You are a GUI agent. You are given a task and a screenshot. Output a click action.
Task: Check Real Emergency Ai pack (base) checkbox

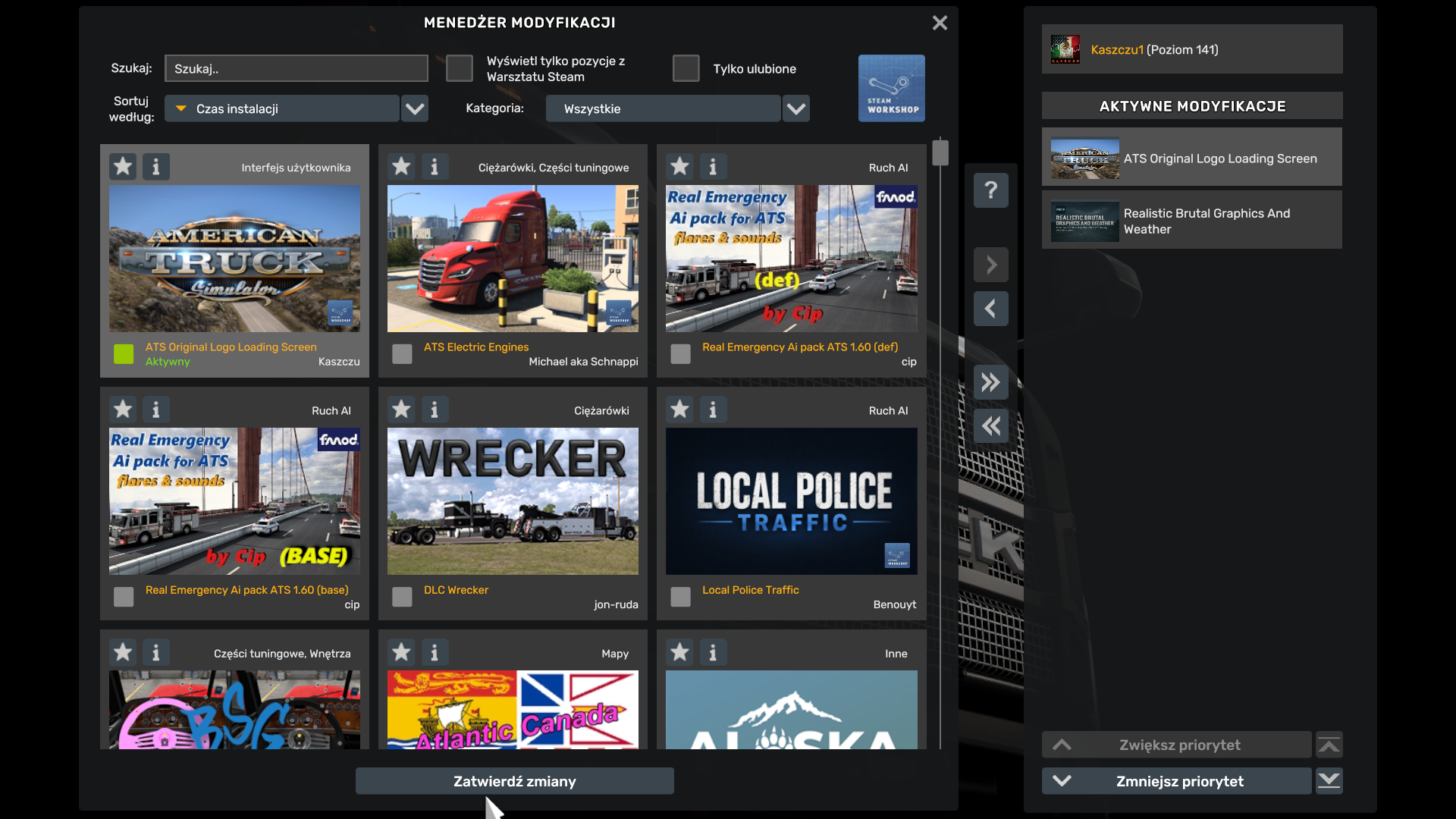[x=124, y=597]
